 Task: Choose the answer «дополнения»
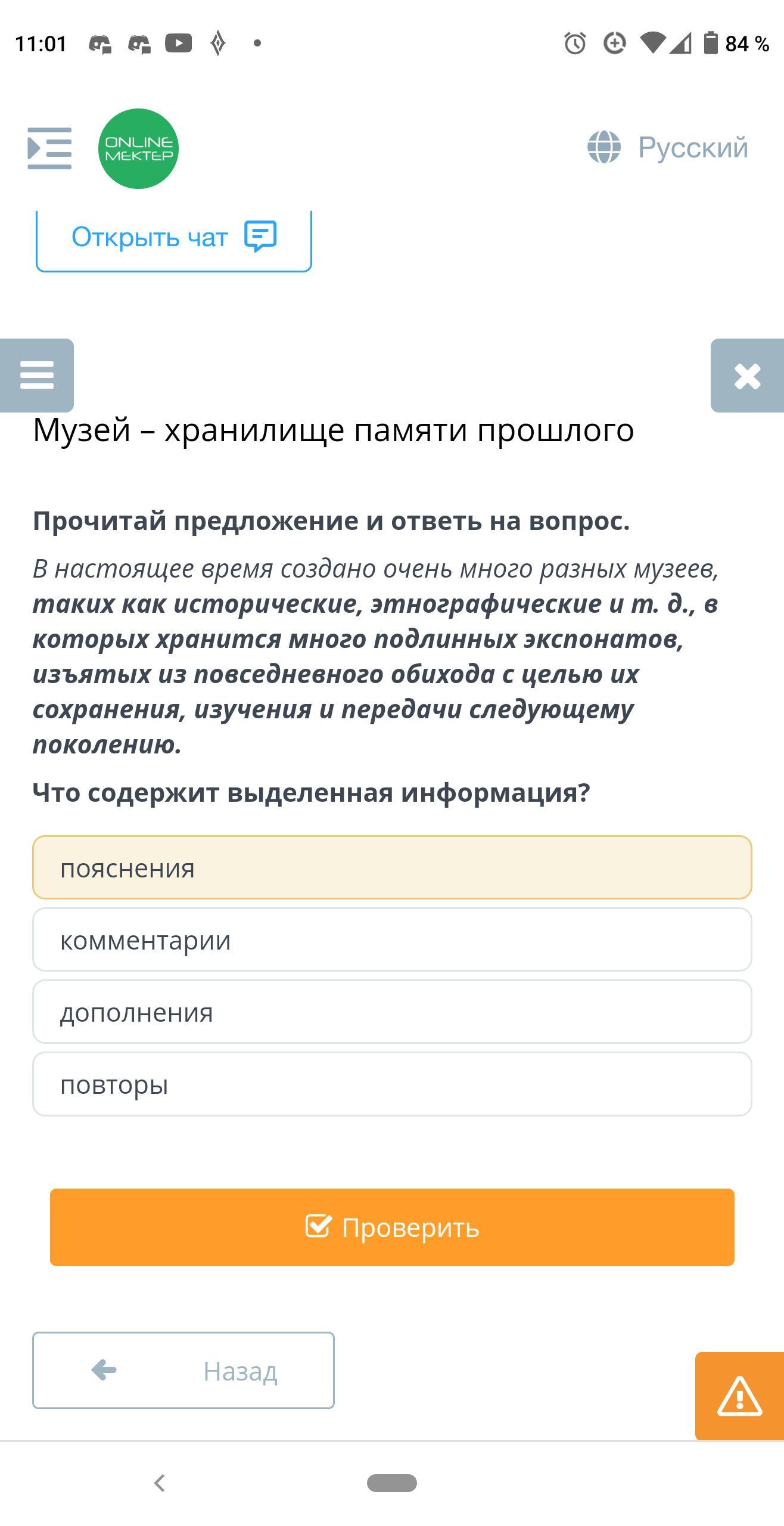pyautogui.click(x=392, y=1012)
